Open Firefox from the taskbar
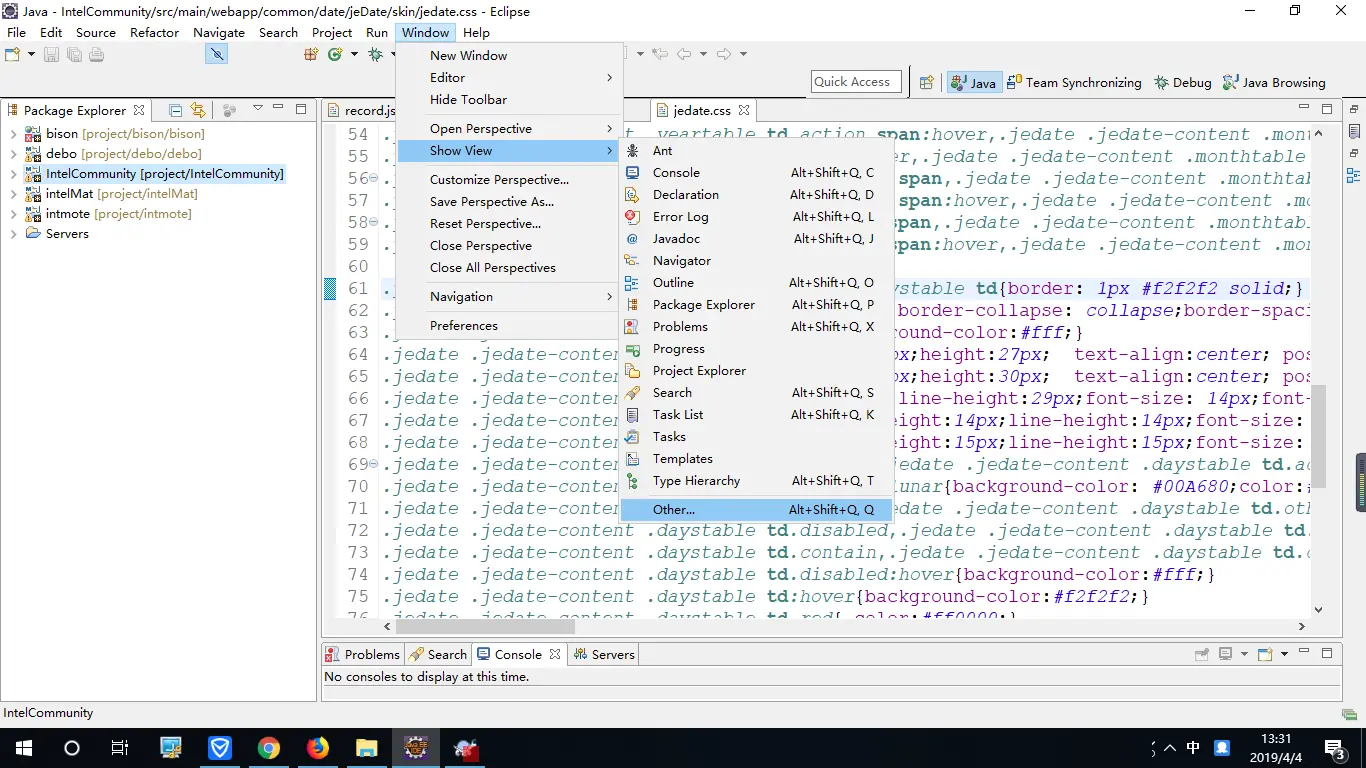 point(317,747)
